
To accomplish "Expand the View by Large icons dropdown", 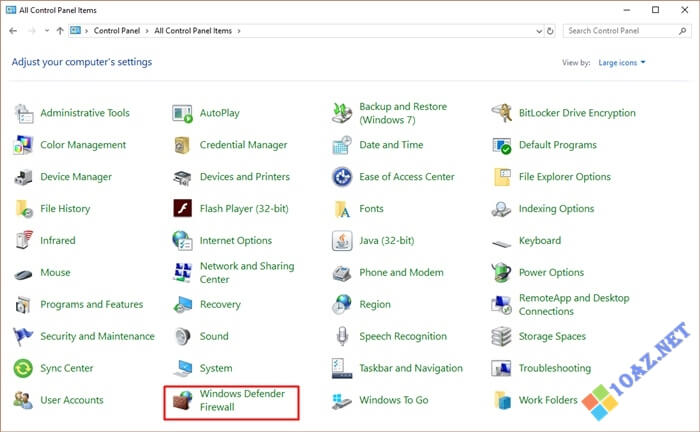I will pos(622,63).
